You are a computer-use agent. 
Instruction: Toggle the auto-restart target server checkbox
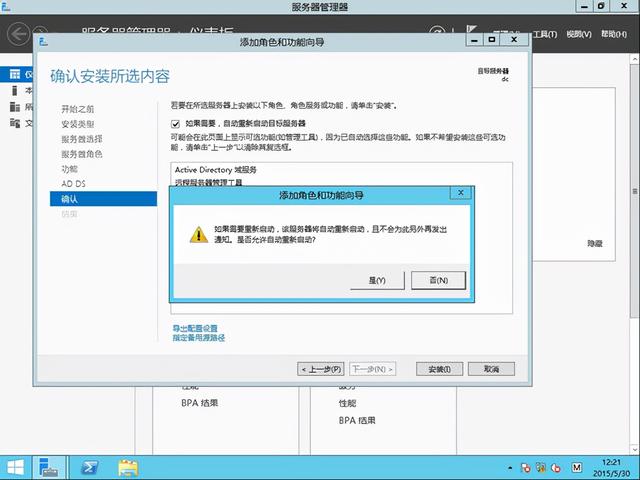[x=176, y=124]
